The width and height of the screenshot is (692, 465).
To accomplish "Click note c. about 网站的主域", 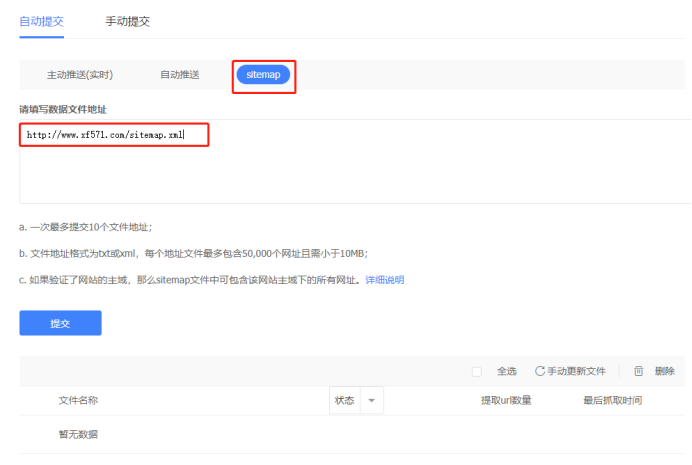I will click(x=192, y=280).
